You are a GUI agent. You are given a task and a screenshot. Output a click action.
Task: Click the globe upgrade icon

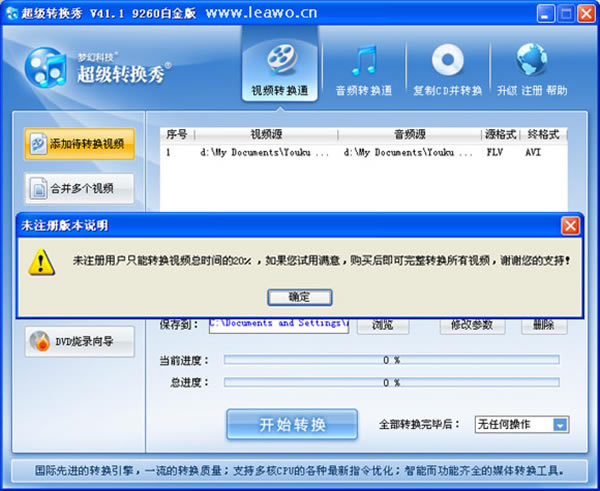click(531, 59)
